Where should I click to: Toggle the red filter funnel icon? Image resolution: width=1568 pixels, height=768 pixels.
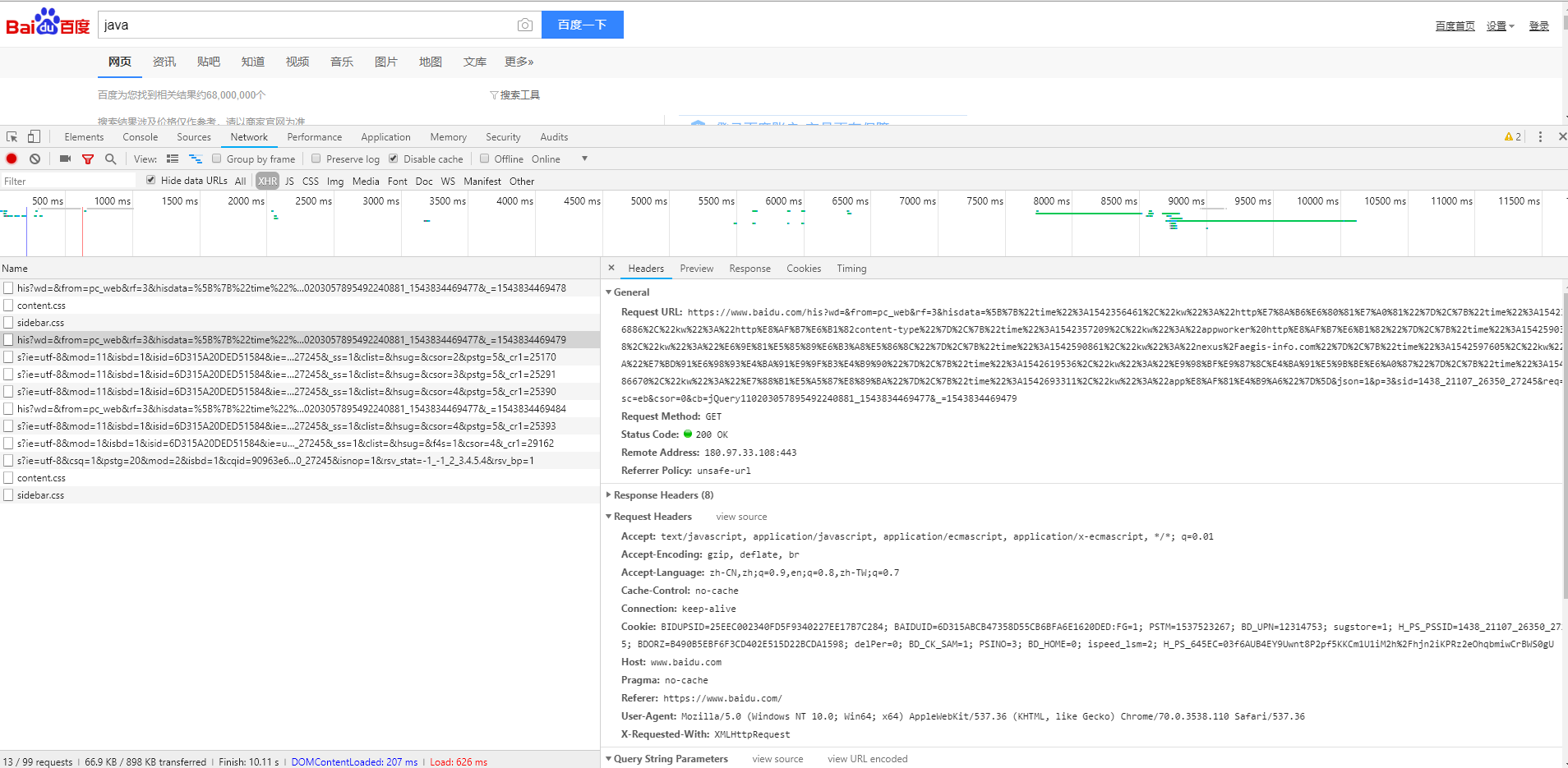[88, 159]
